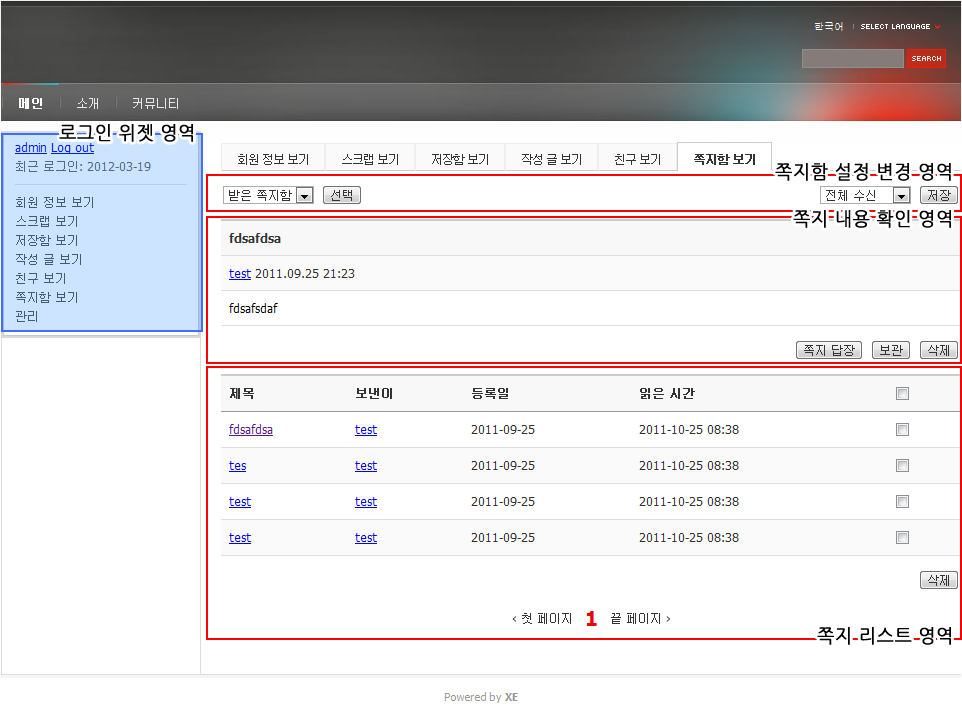Check the box for the tes message

point(902,466)
